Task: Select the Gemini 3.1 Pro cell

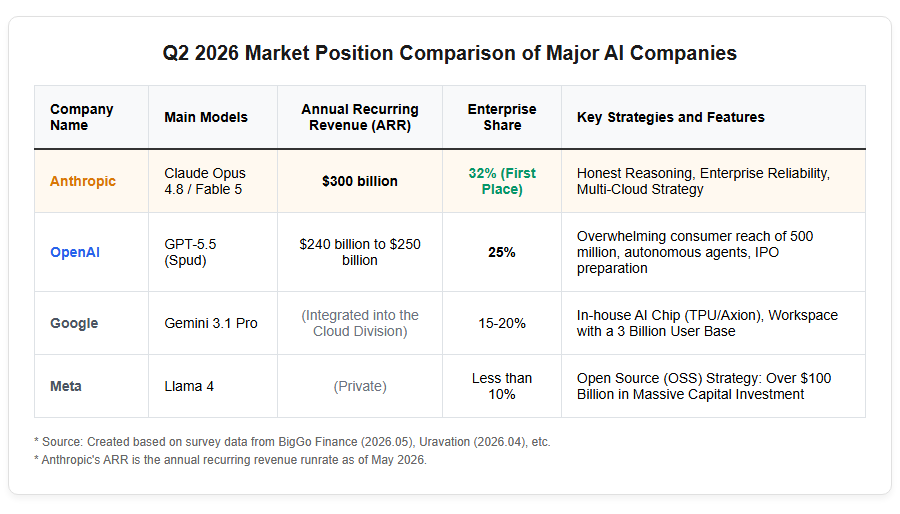Action: coord(211,323)
